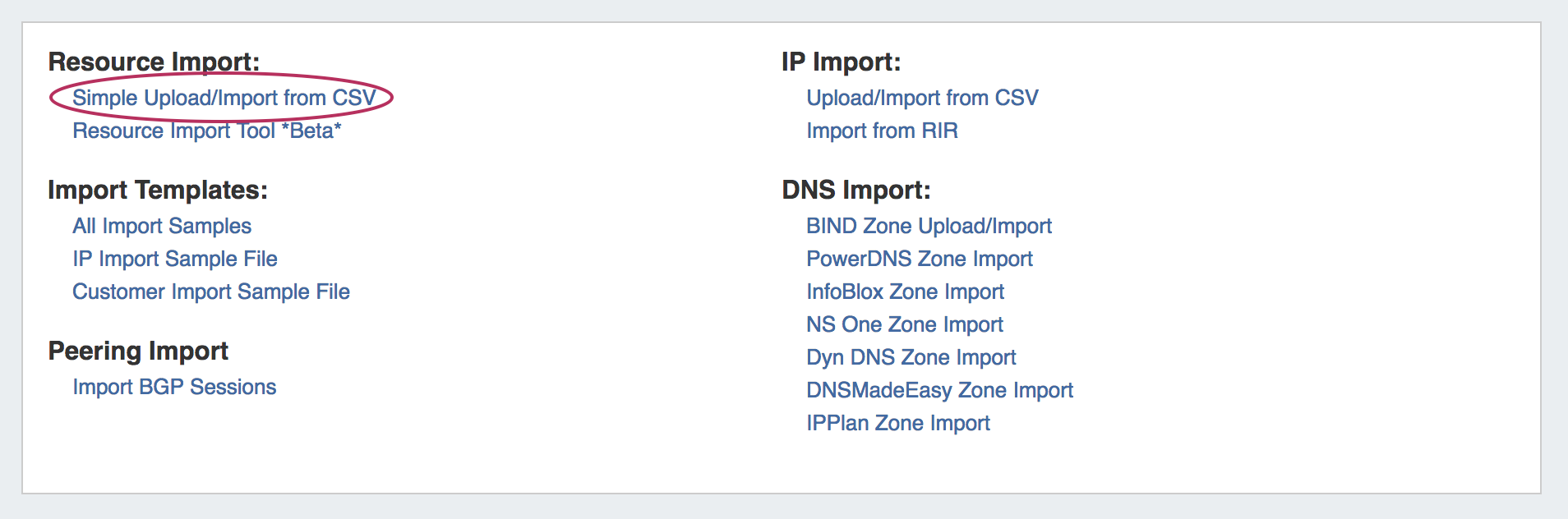Click Dyn DNS Zone Import
Screen dimensions: 1568x519
[911, 357]
